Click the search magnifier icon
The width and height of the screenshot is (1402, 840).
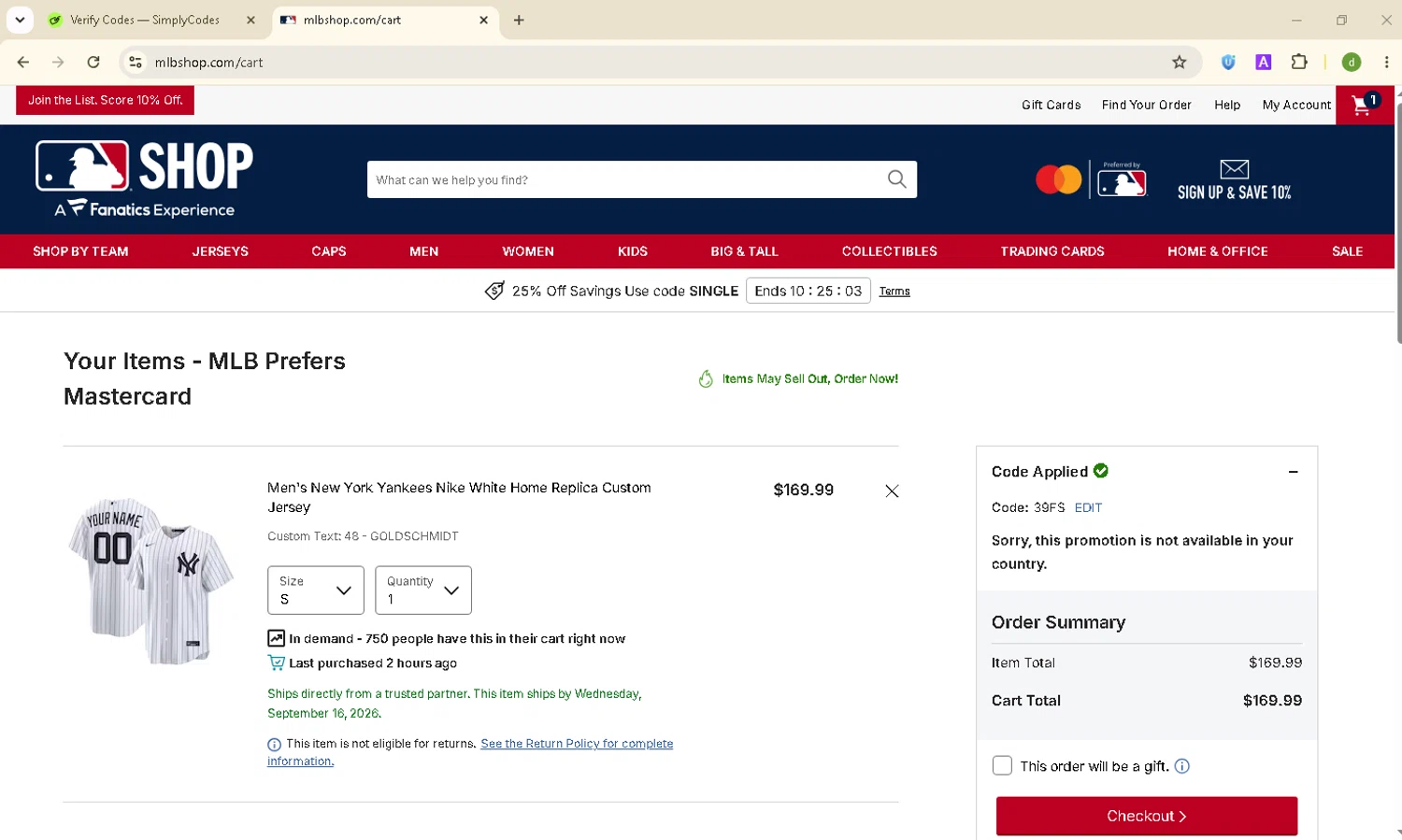coord(896,179)
